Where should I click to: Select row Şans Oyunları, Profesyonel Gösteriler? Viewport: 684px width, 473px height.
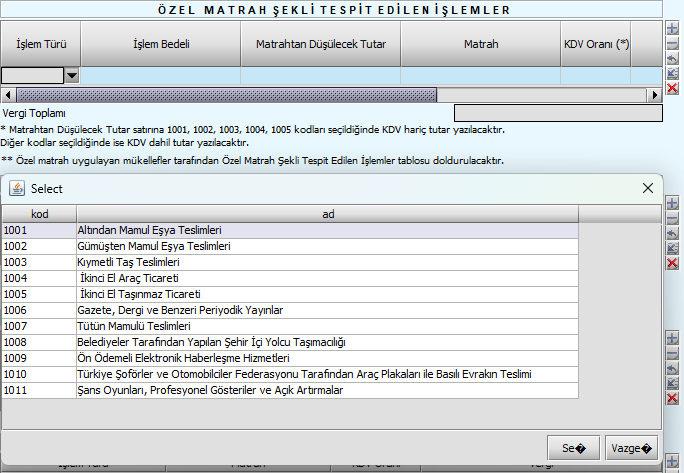(x=290, y=390)
